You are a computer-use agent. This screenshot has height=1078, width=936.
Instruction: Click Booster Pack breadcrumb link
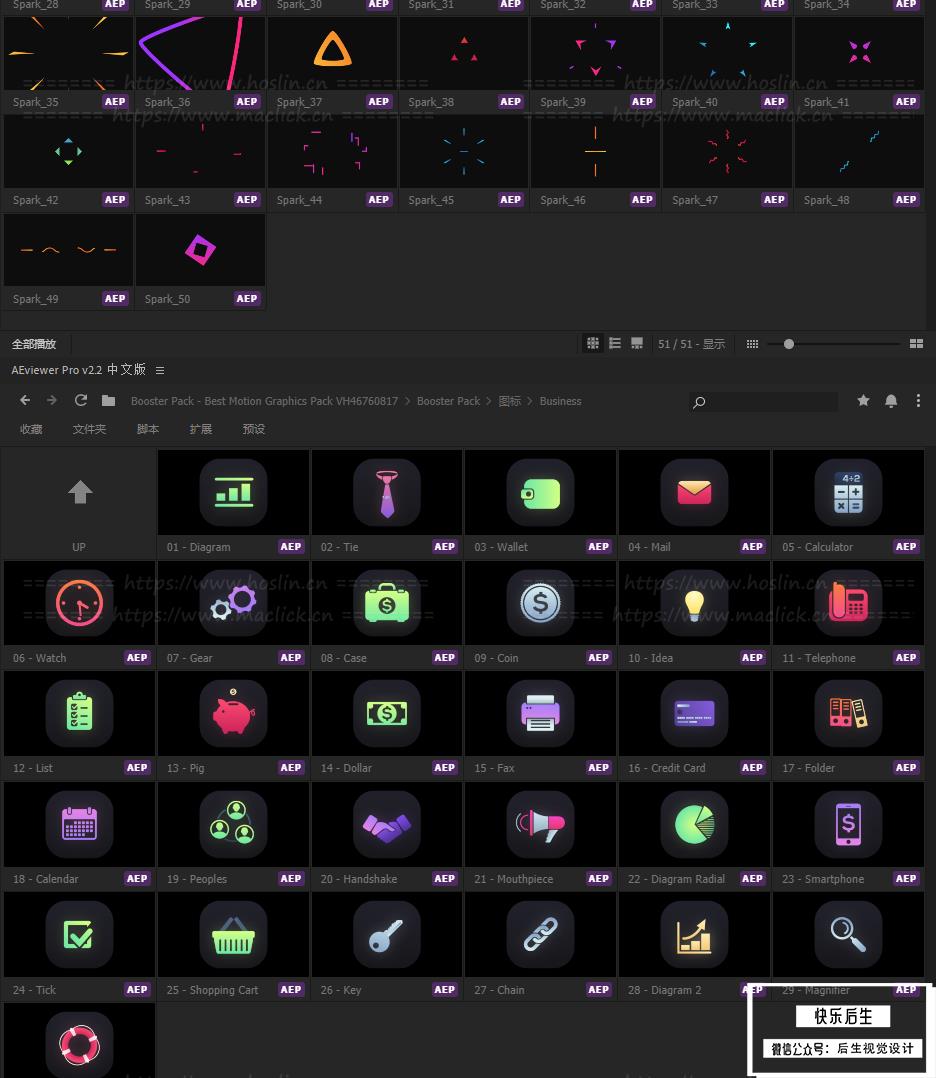point(448,401)
